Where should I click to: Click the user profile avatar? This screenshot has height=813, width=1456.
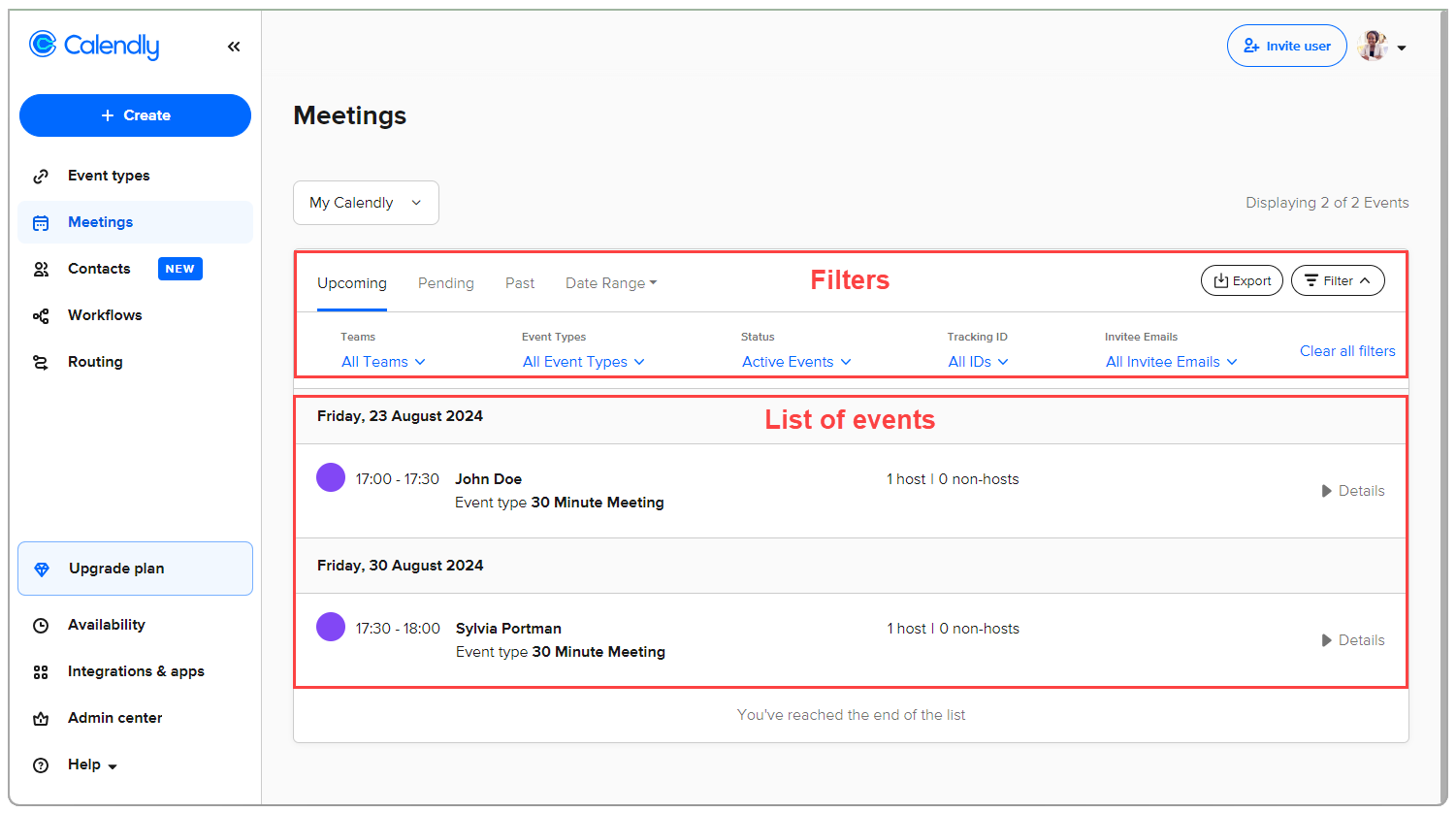click(1373, 46)
